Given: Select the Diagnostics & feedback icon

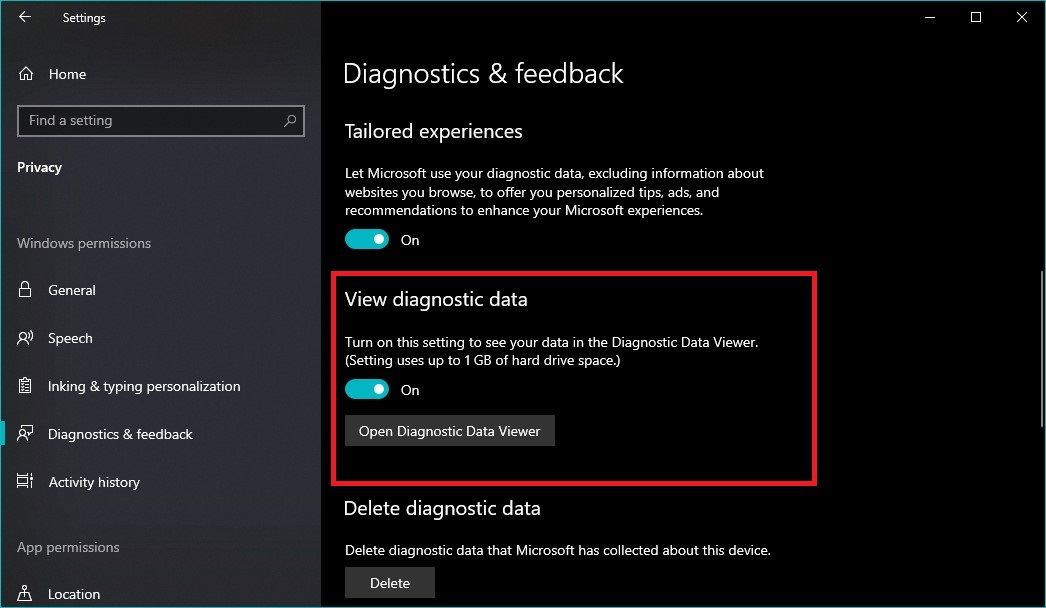Looking at the screenshot, I should tap(27, 434).
